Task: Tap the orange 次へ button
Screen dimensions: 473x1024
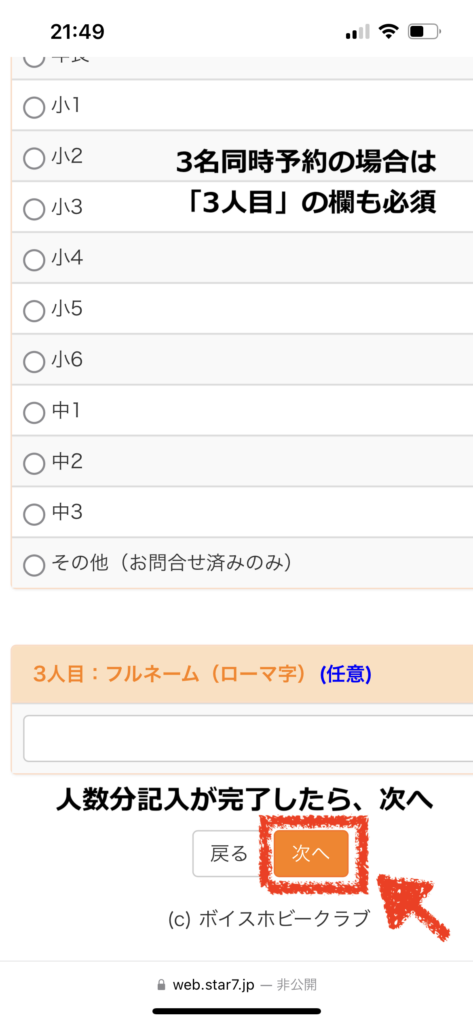Action: click(x=311, y=854)
